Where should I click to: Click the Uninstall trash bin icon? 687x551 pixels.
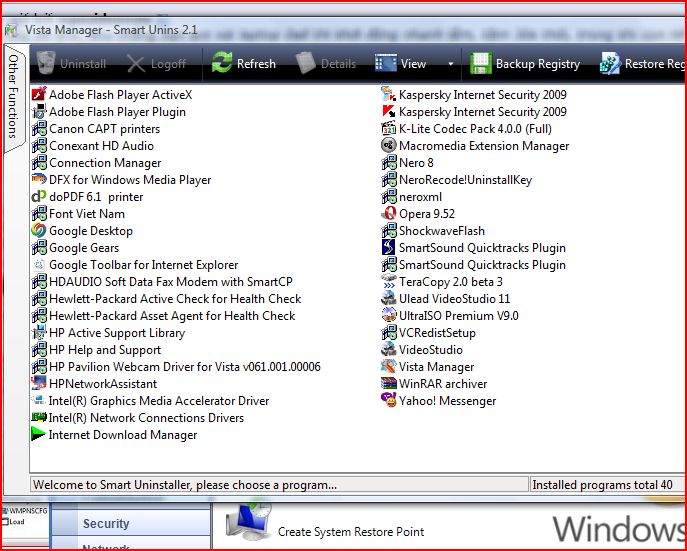point(45,63)
